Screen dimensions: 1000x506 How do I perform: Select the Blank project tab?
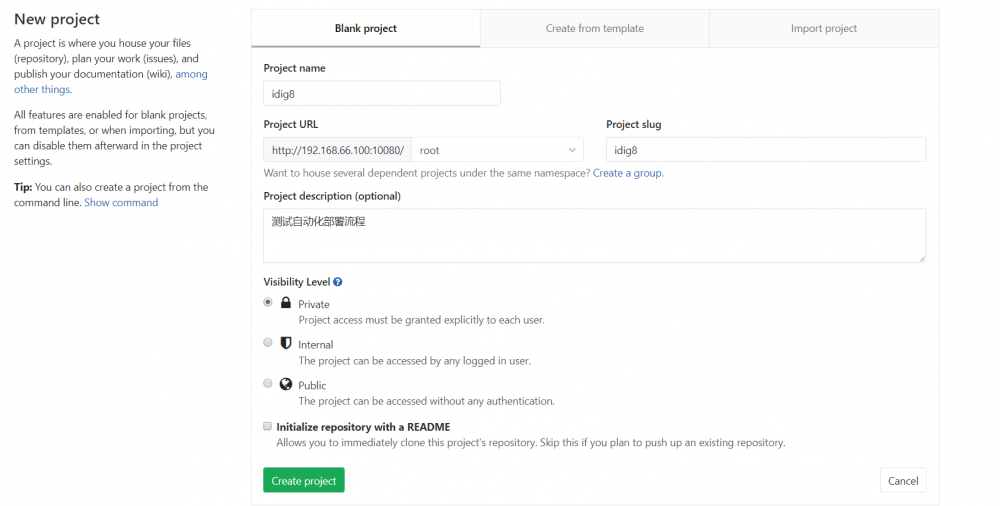tap(365, 28)
